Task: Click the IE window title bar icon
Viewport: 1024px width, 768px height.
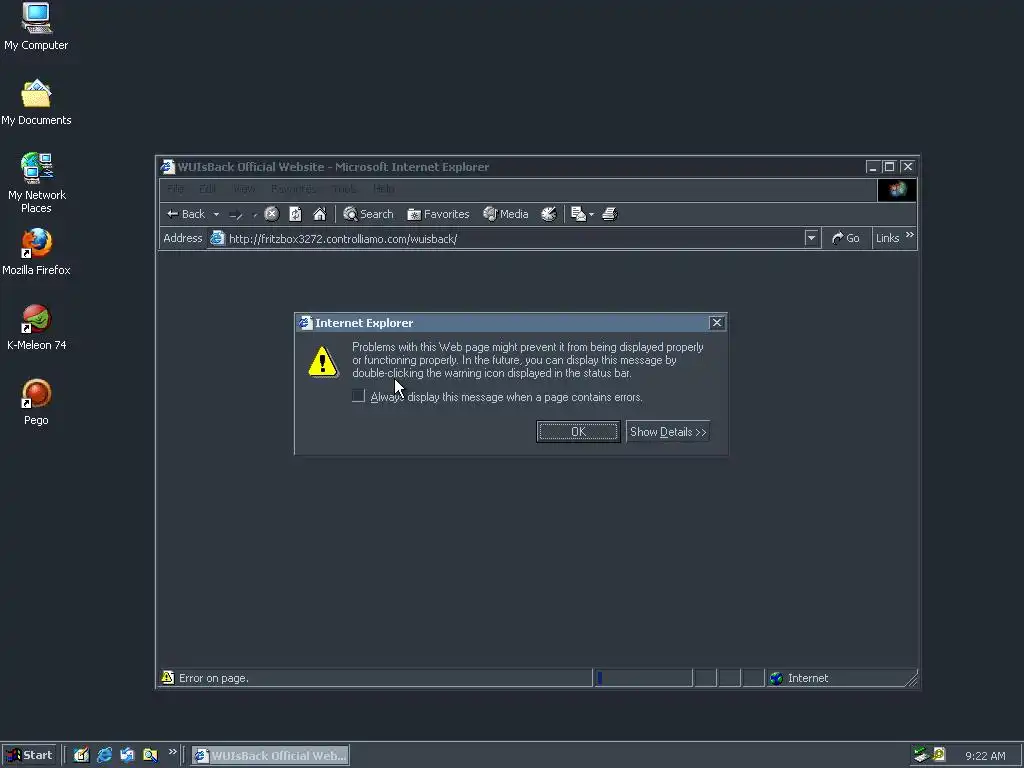Action: [x=168, y=167]
